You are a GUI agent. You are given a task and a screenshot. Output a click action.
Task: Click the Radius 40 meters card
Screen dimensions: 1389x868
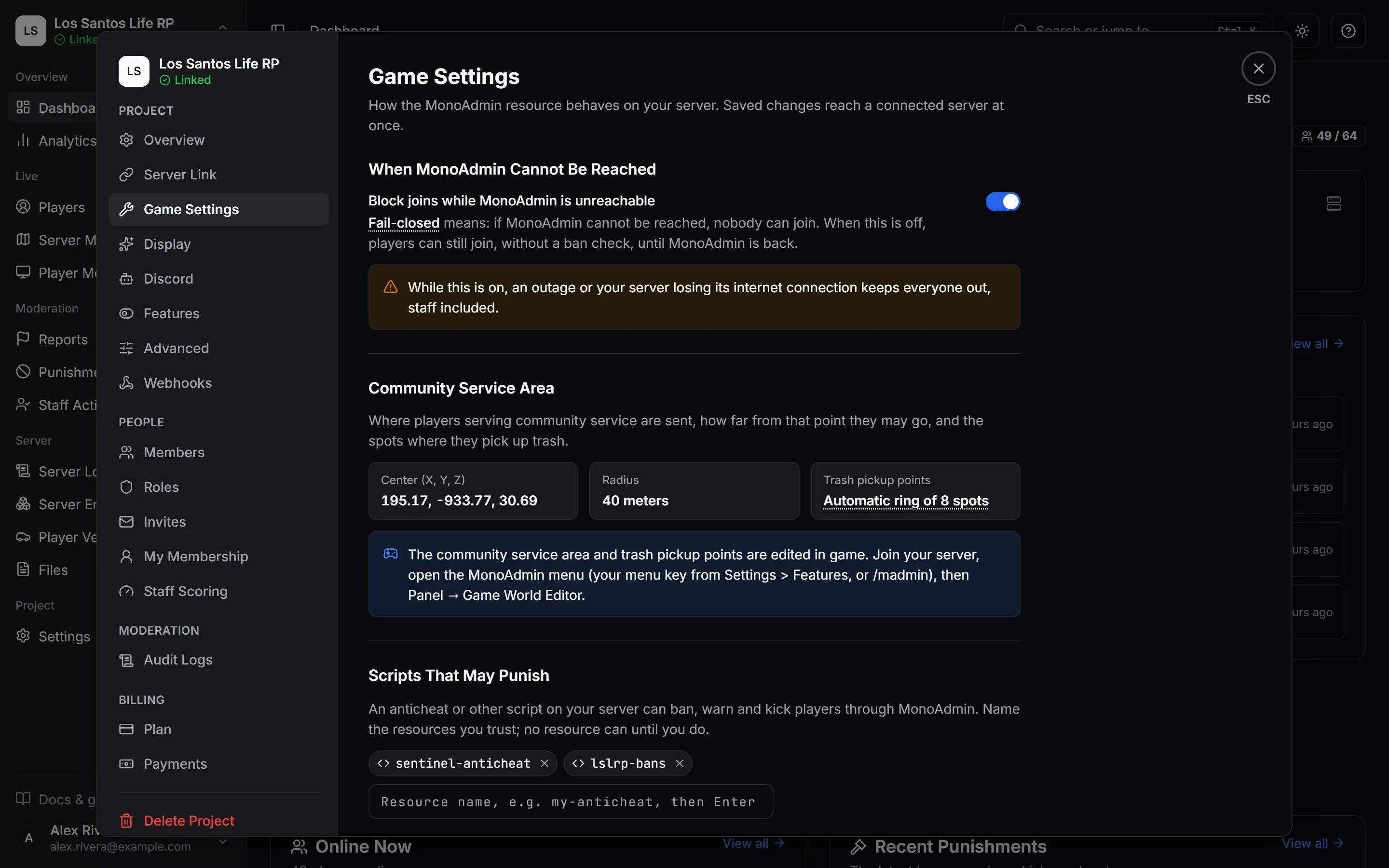694,491
